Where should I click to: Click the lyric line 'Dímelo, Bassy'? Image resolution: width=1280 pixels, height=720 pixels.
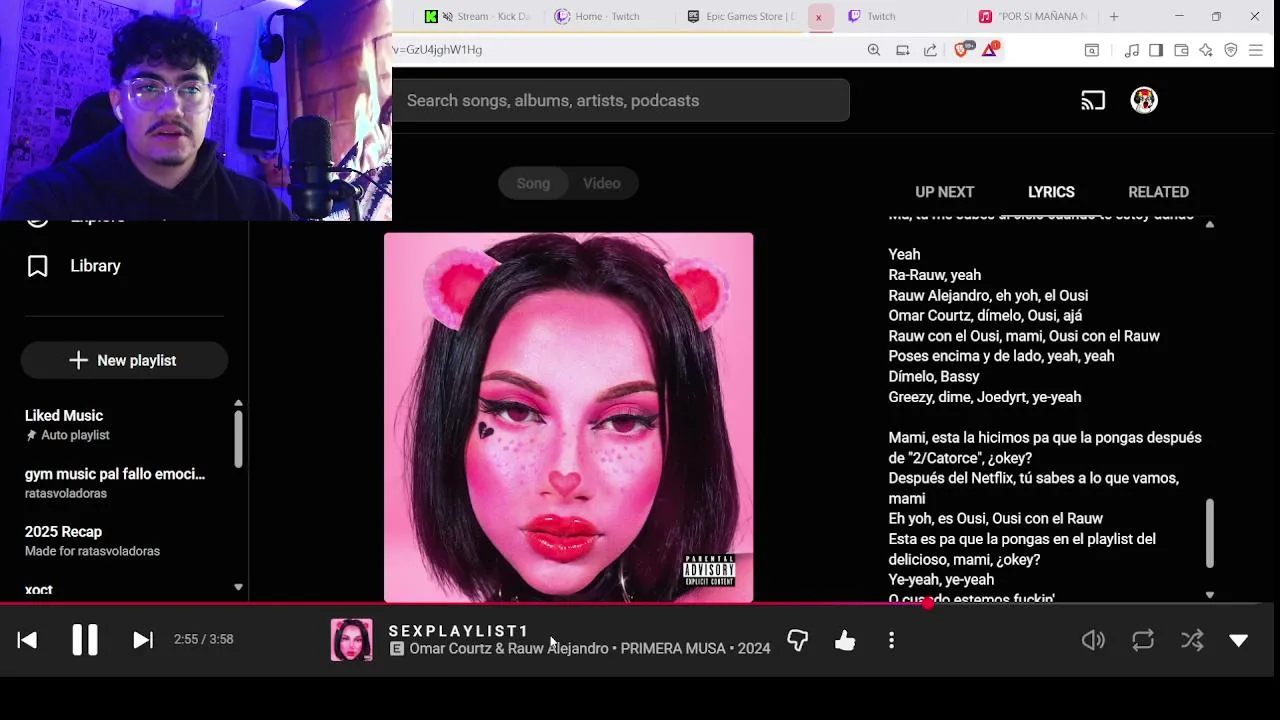click(933, 377)
